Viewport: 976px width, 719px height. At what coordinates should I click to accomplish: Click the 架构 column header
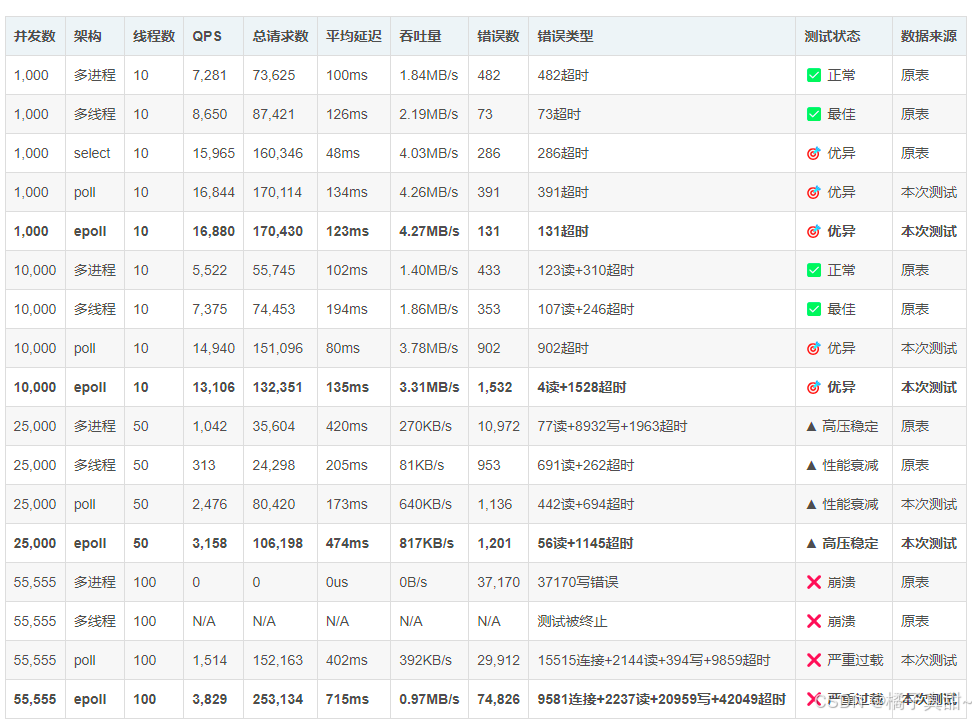(x=87, y=36)
